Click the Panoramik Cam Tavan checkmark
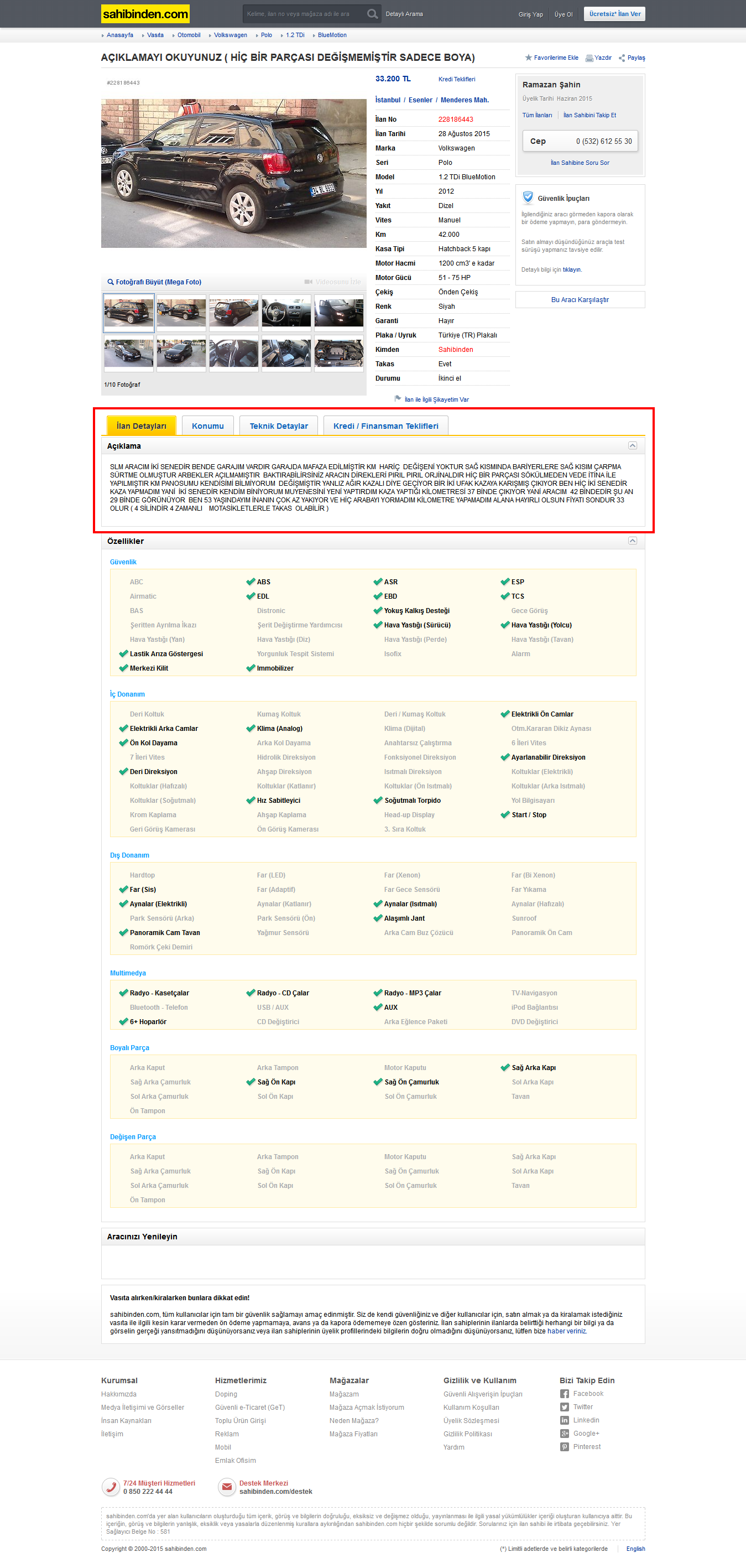 (x=123, y=932)
